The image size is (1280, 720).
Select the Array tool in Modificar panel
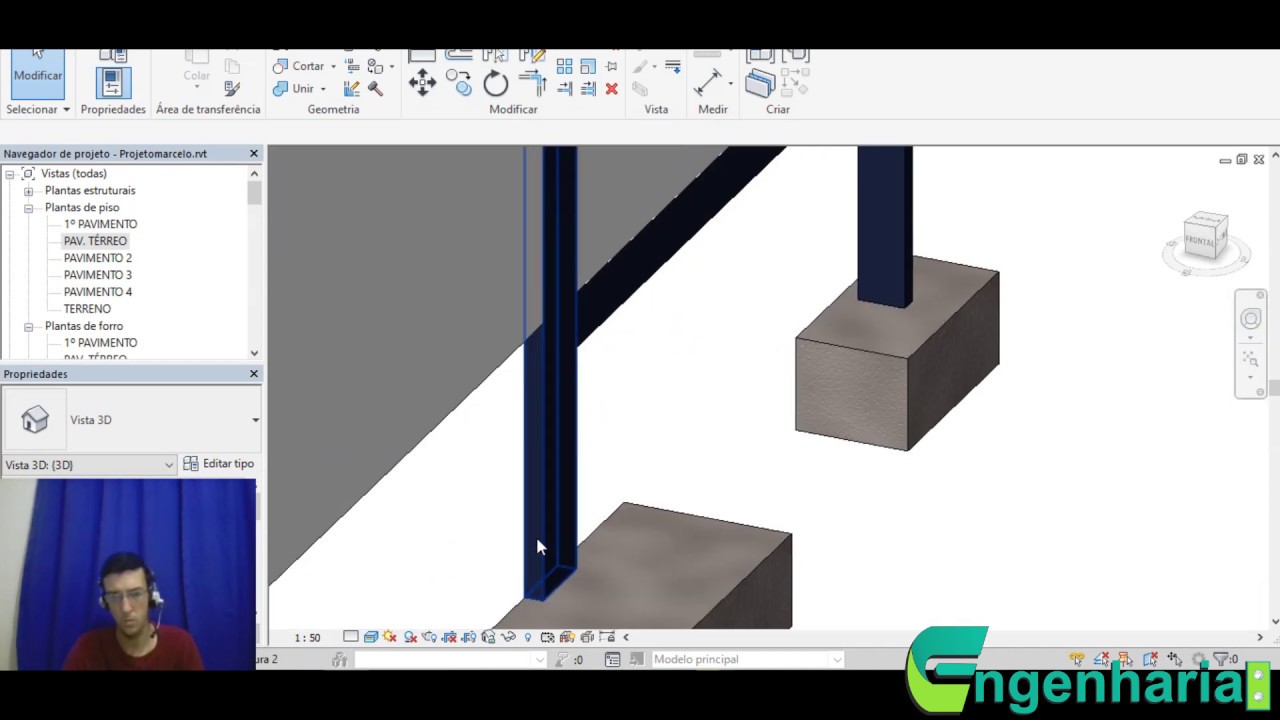pyautogui.click(x=564, y=66)
